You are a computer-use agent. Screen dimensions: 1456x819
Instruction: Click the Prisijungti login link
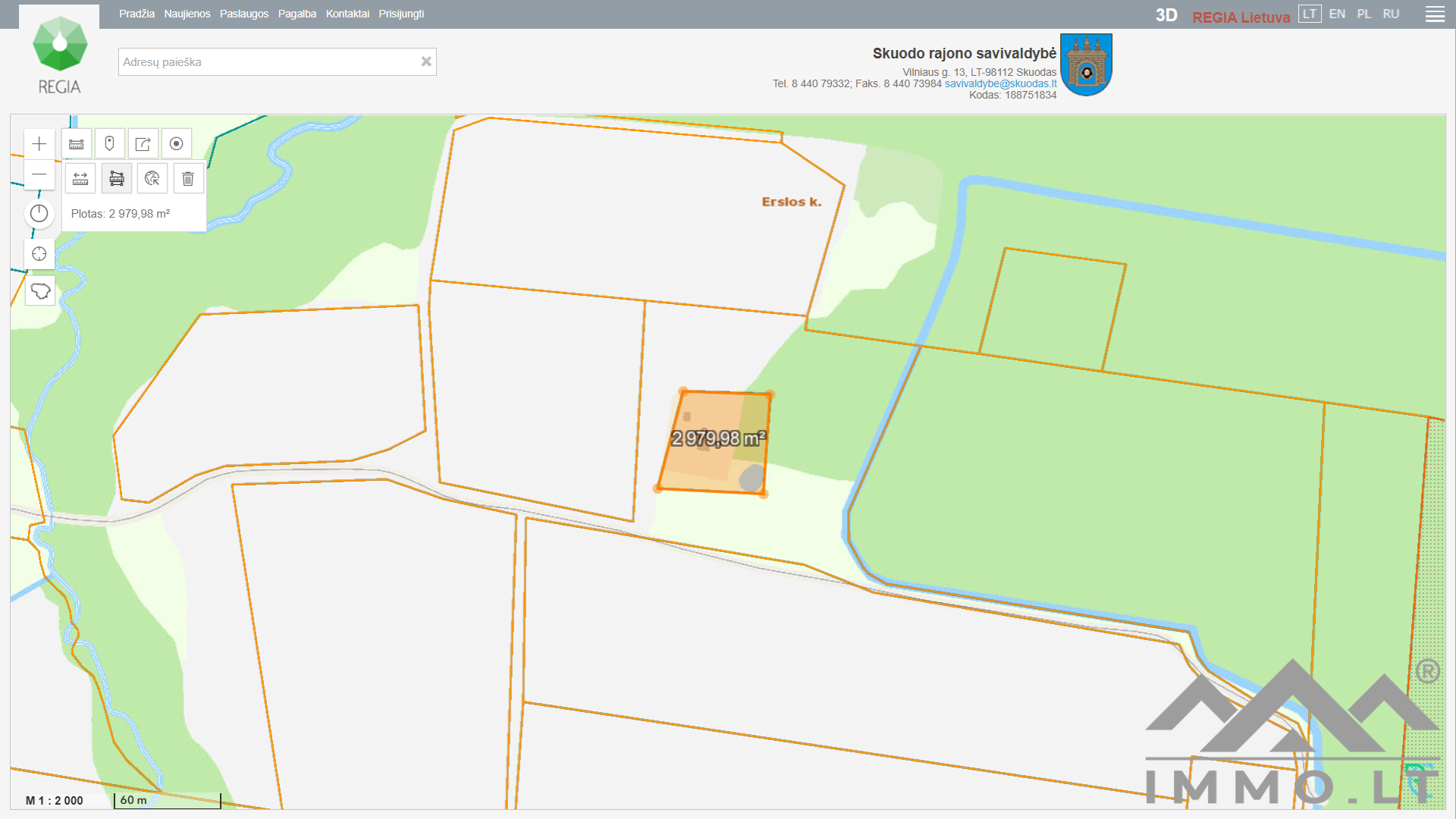(x=401, y=14)
